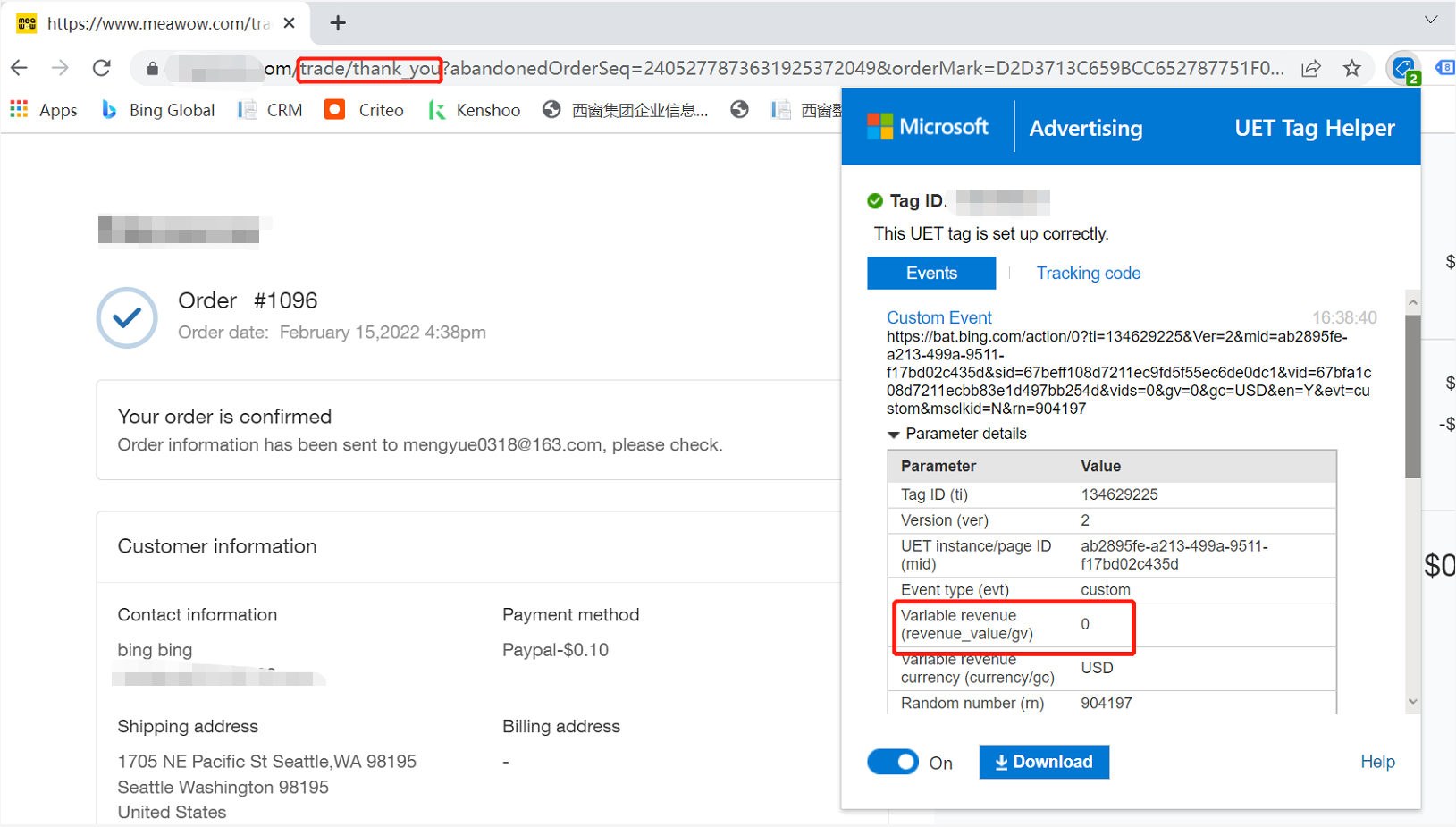View site info via the lock icon

pos(153,68)
